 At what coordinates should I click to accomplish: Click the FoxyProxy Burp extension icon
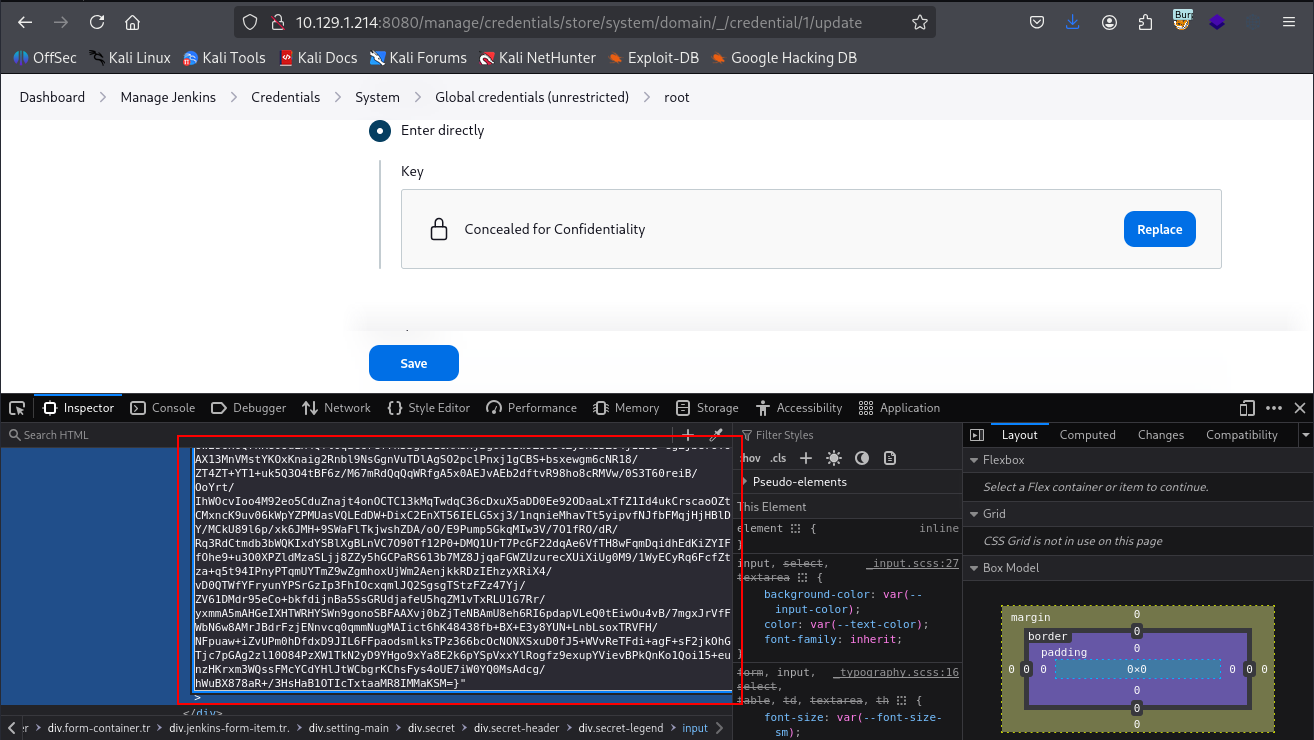tap(1182, 20)
